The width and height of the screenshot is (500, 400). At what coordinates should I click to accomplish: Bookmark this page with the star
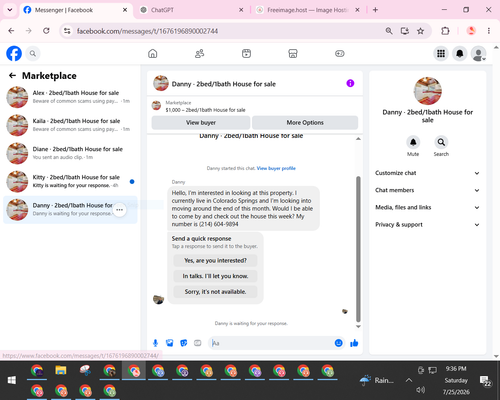click(420, 31)
